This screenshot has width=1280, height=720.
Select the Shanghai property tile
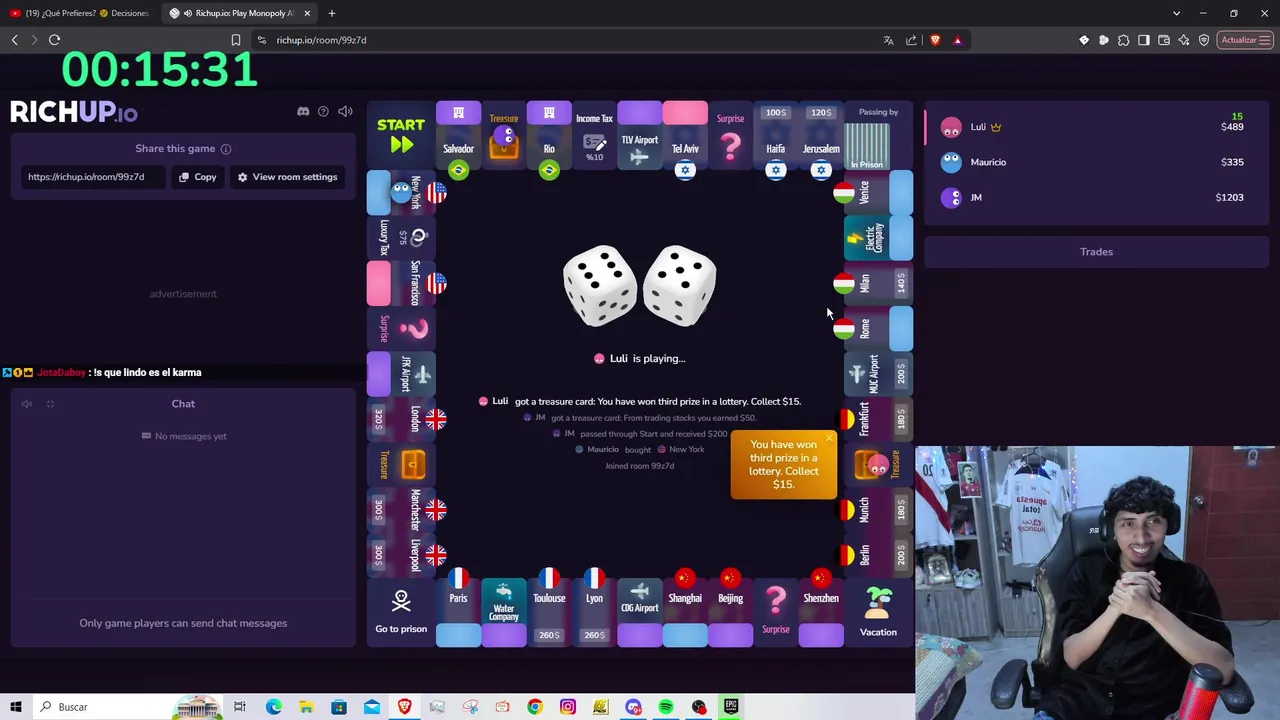coord(685,612)
